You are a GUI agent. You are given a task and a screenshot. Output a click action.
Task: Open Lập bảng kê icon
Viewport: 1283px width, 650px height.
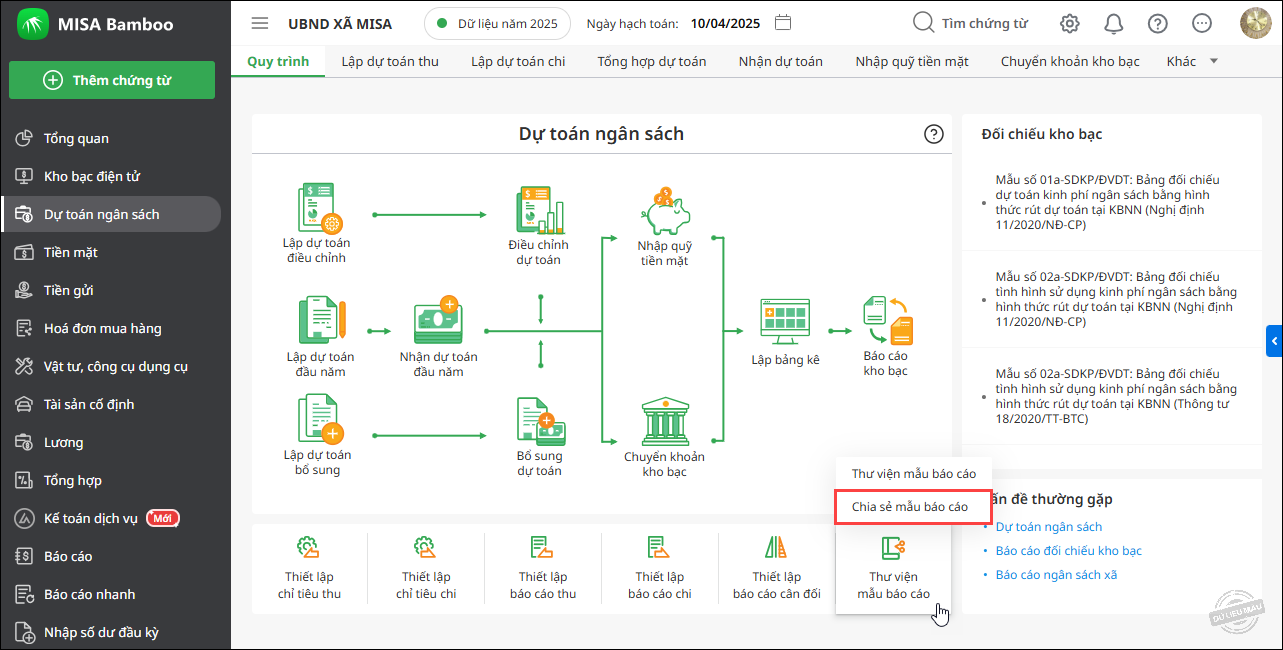coord(785,322)
